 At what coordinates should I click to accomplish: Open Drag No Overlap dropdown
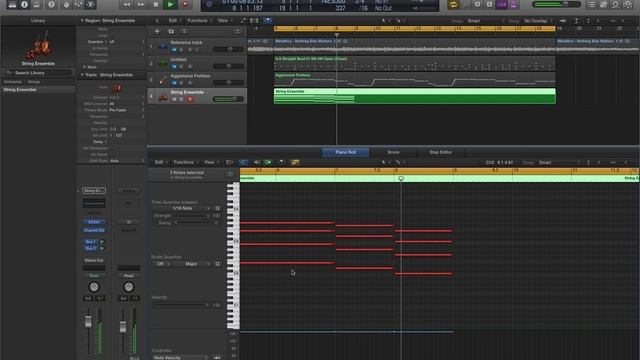538,20
